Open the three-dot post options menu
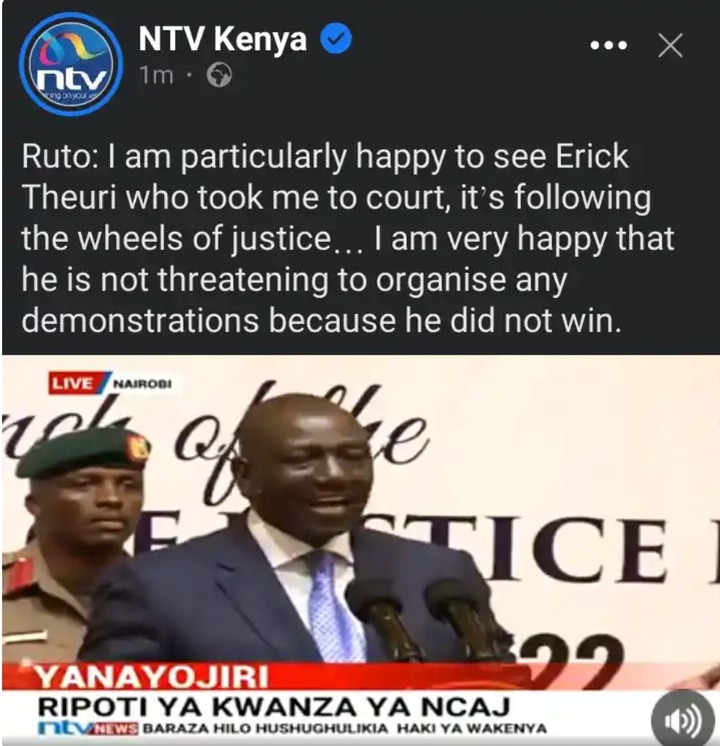 point(608,46)
